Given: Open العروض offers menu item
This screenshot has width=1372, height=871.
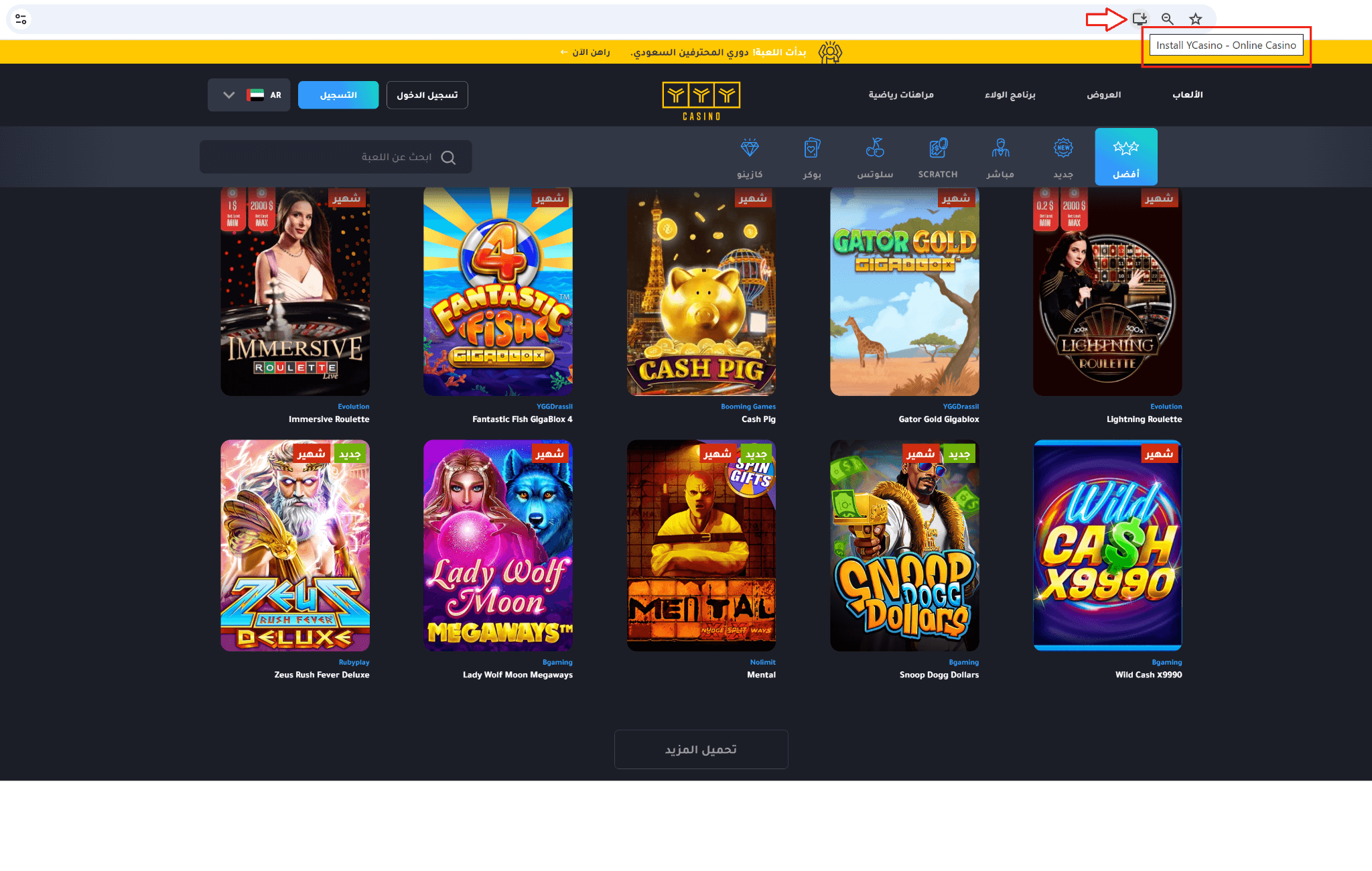Looking at the screenshot, I should coord(1104,94).
